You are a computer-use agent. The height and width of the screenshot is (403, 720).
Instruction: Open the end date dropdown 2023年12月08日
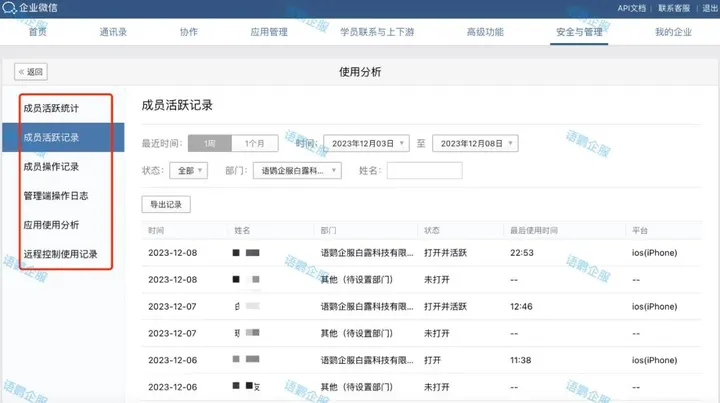475,143
